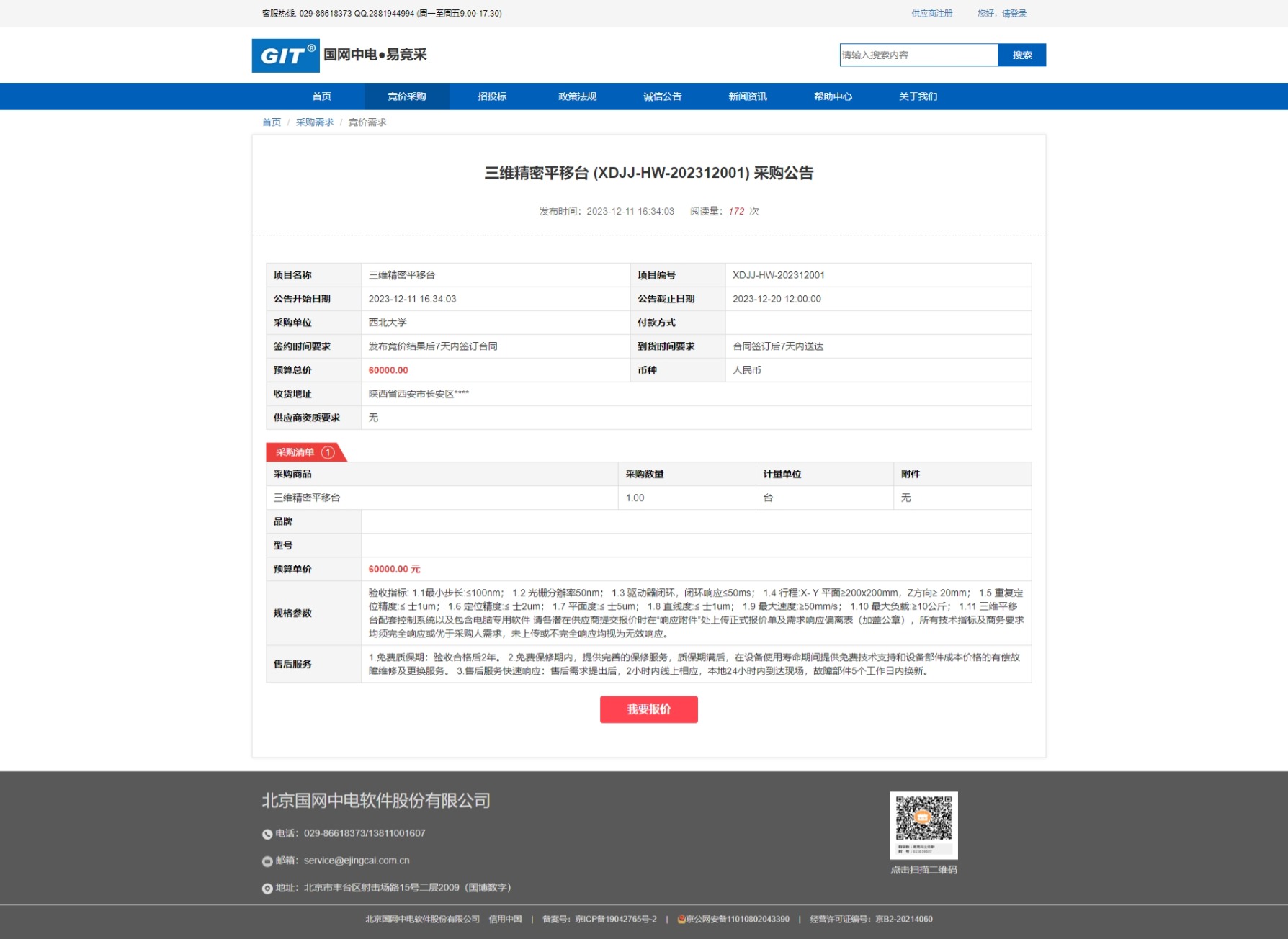Select the 采购清单 tab

(x=295, y=452)
